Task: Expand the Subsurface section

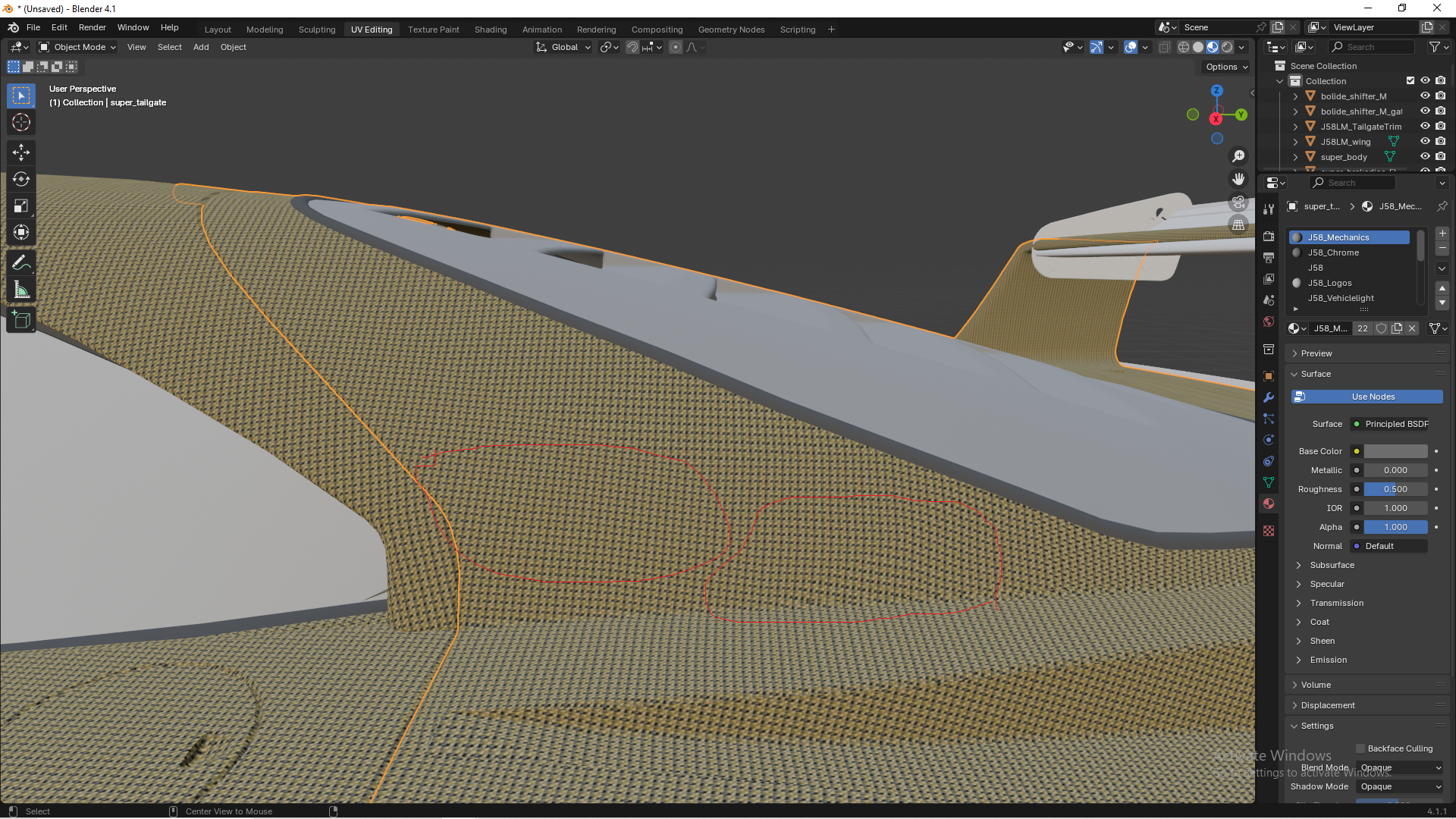Action: 1331,565
